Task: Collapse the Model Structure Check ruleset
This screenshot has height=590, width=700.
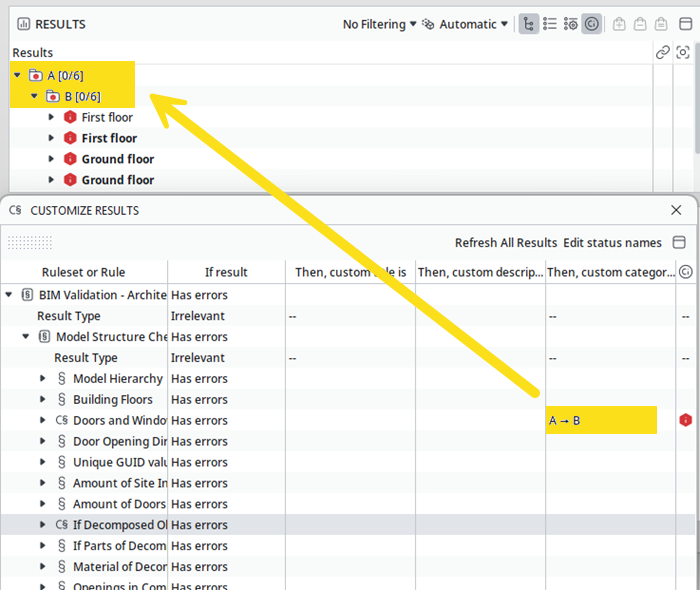Action: coord(26,337)
